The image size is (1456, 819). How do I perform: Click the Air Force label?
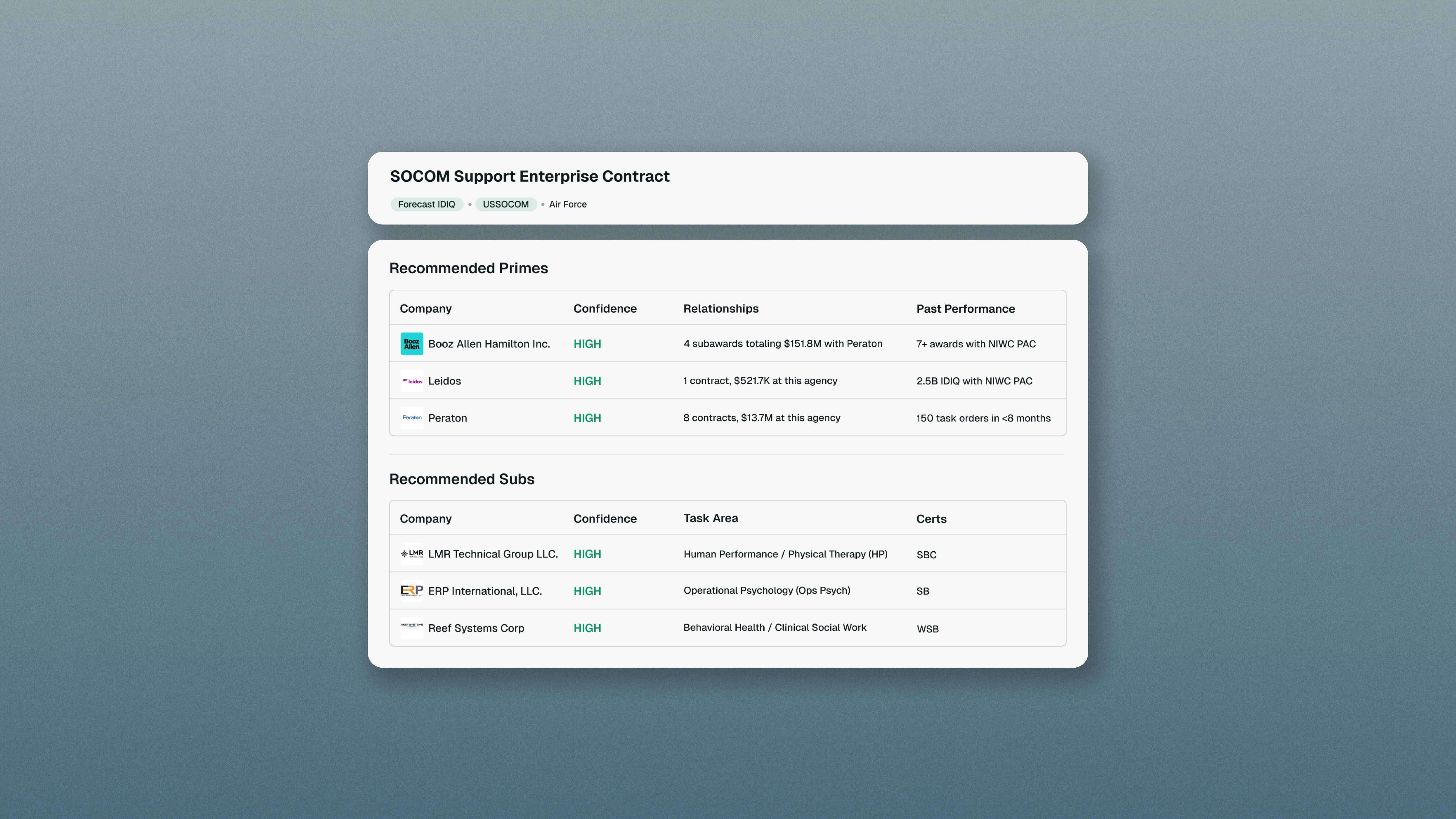point(567,204)
